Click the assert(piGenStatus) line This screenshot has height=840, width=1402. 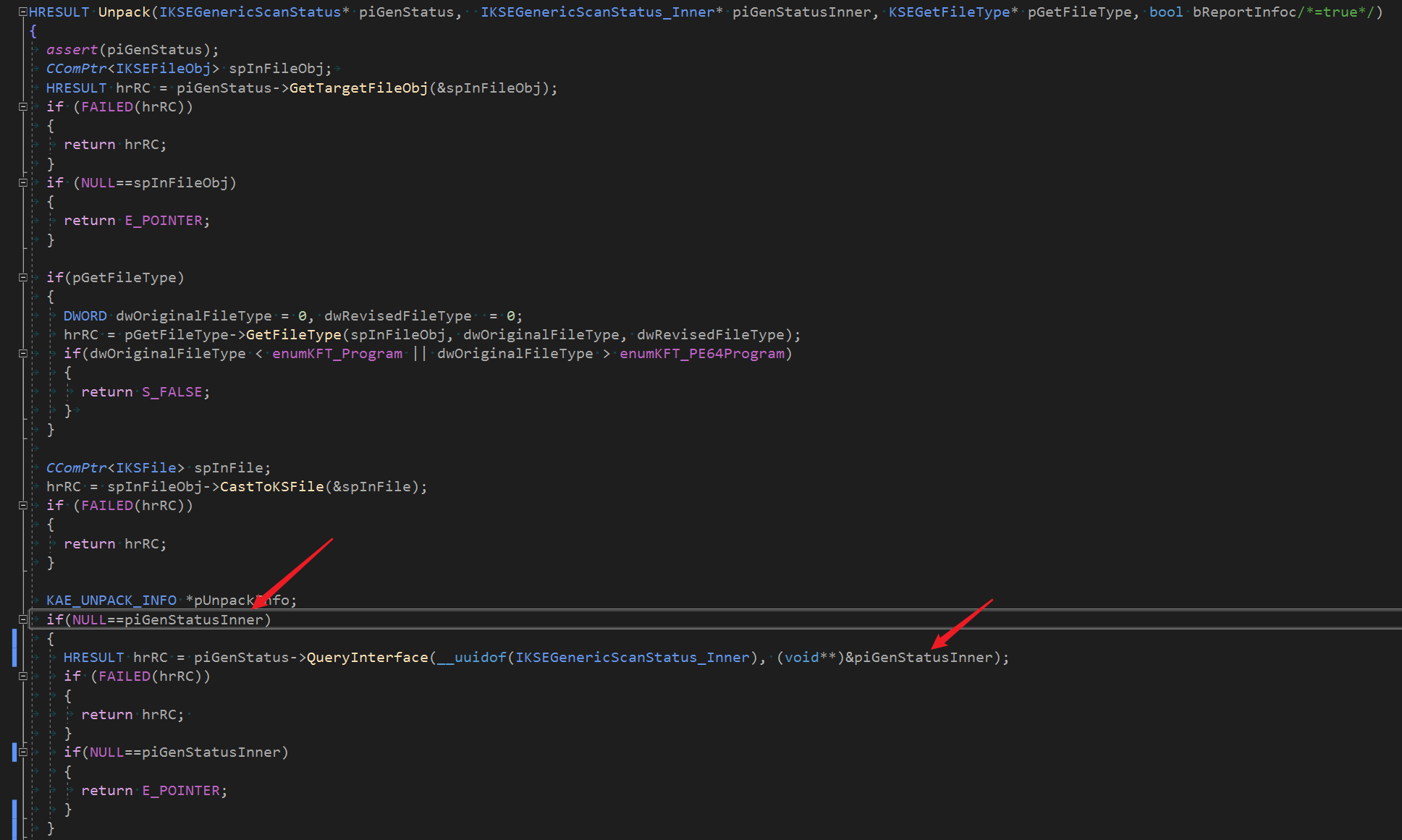(x=132, y=50)
